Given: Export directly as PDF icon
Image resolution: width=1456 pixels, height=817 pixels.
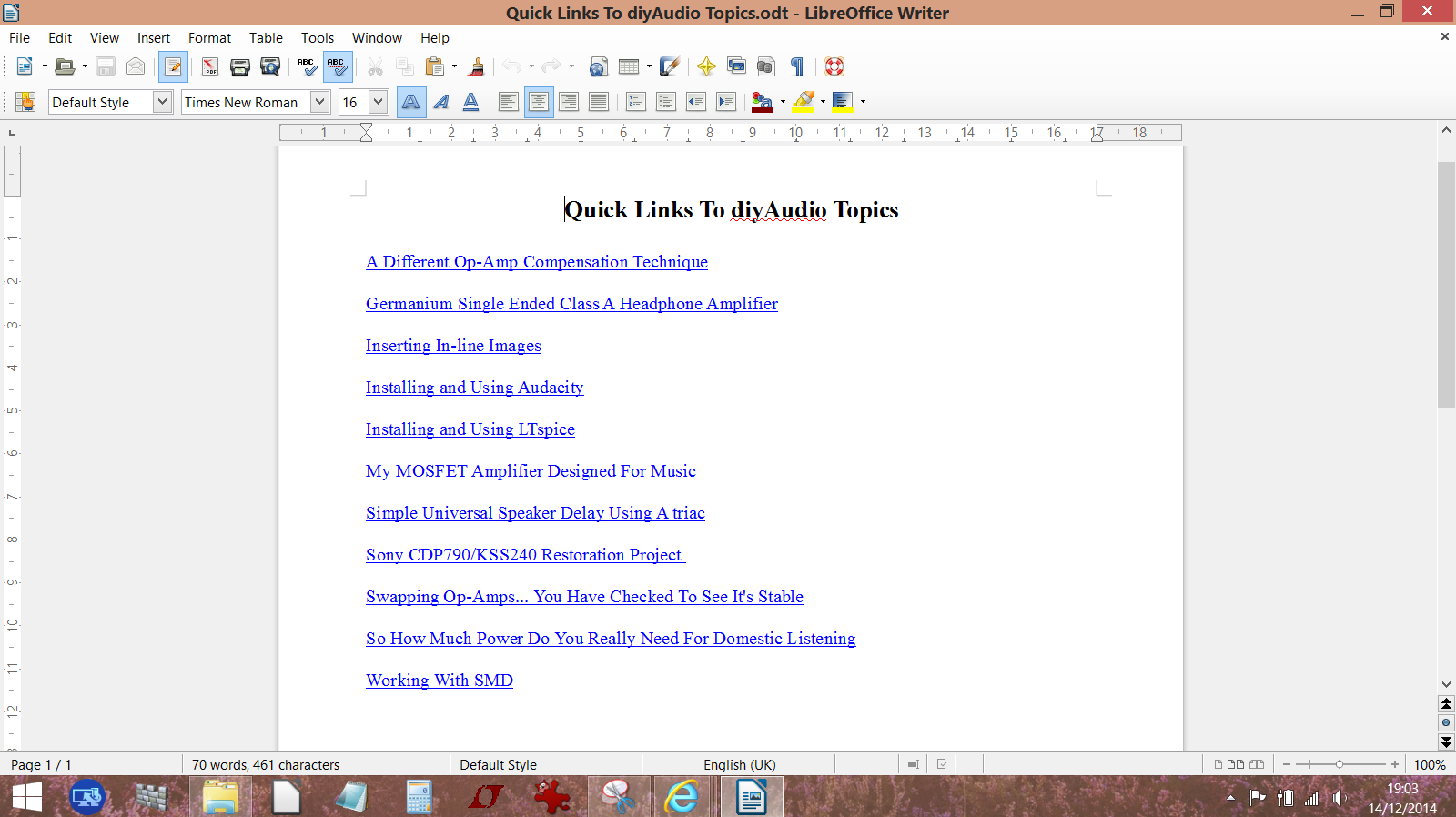Looking at the screenshot, I should pyautogui.click(x=210, y=66).
